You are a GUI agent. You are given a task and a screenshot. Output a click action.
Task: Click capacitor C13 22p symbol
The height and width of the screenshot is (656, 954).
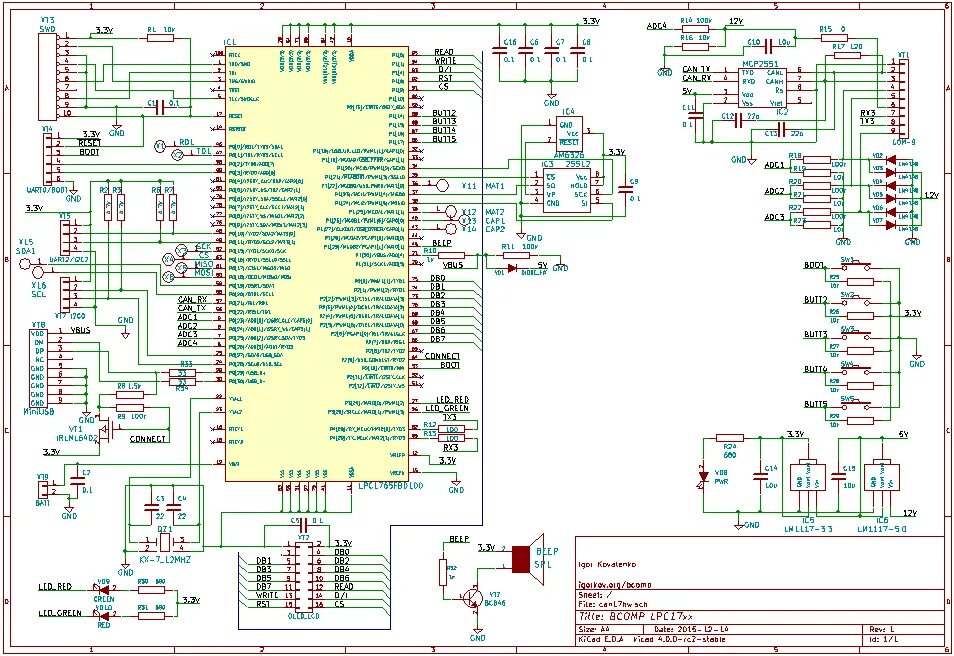coord(782,130)
